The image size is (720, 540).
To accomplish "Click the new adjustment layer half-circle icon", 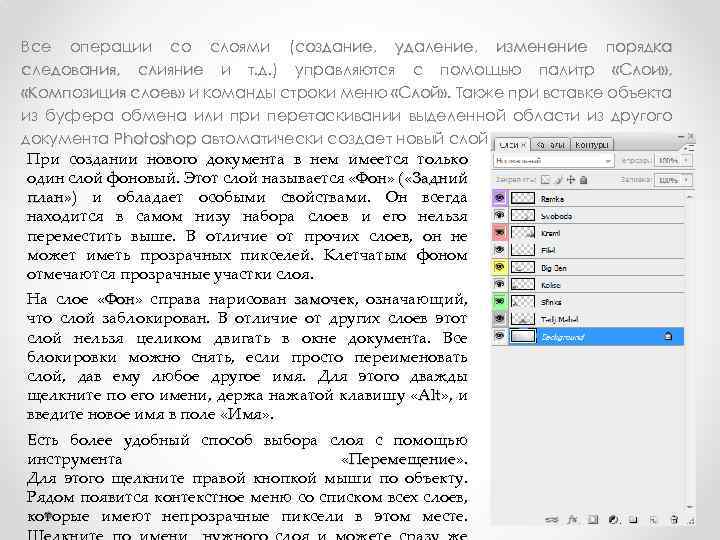I will tap(613, 520).
